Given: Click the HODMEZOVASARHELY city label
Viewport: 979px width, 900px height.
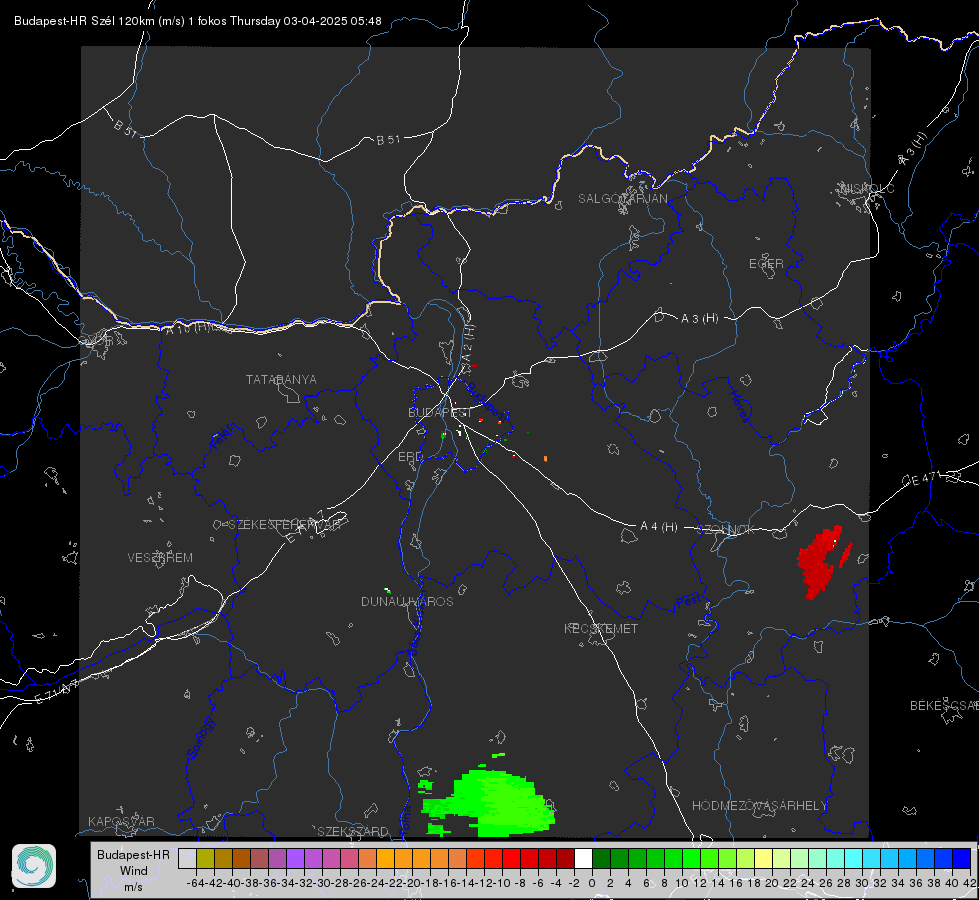Looking at the screenshot, I should pos(759,806).
